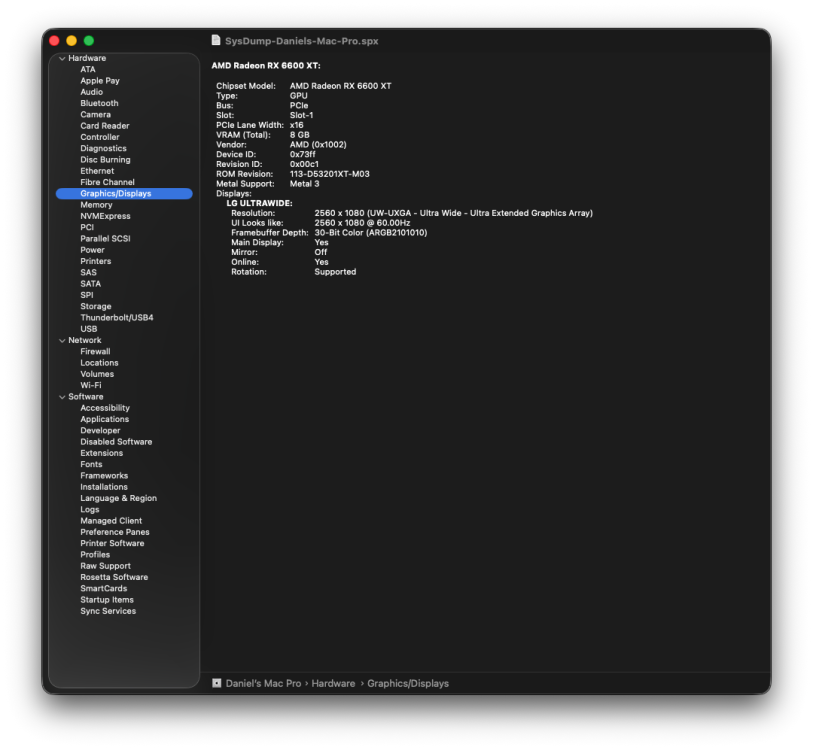Click the computer icon in path bar

pos(217,683)
